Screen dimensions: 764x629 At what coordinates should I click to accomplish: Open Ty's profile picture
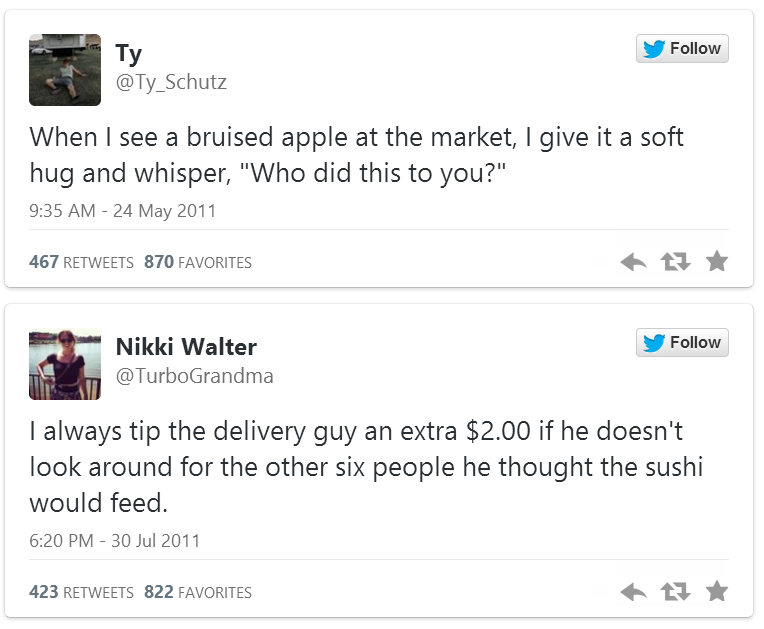click(x=65, y=70)
